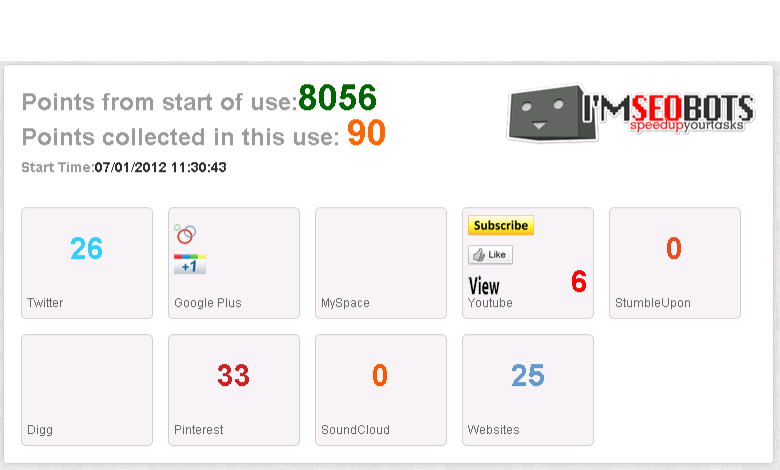Screen dimensions: 780x470
Task: Click the Google Plus label
Action: pos(208,303)
